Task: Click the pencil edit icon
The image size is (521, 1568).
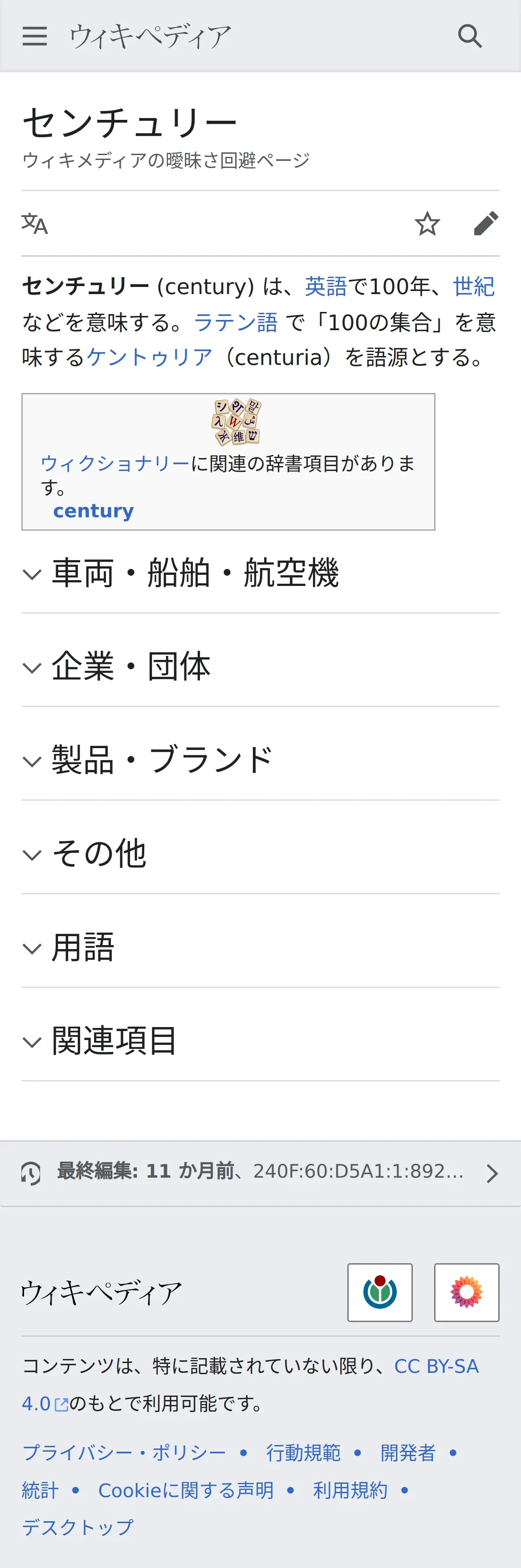Action: pos(486,224)
